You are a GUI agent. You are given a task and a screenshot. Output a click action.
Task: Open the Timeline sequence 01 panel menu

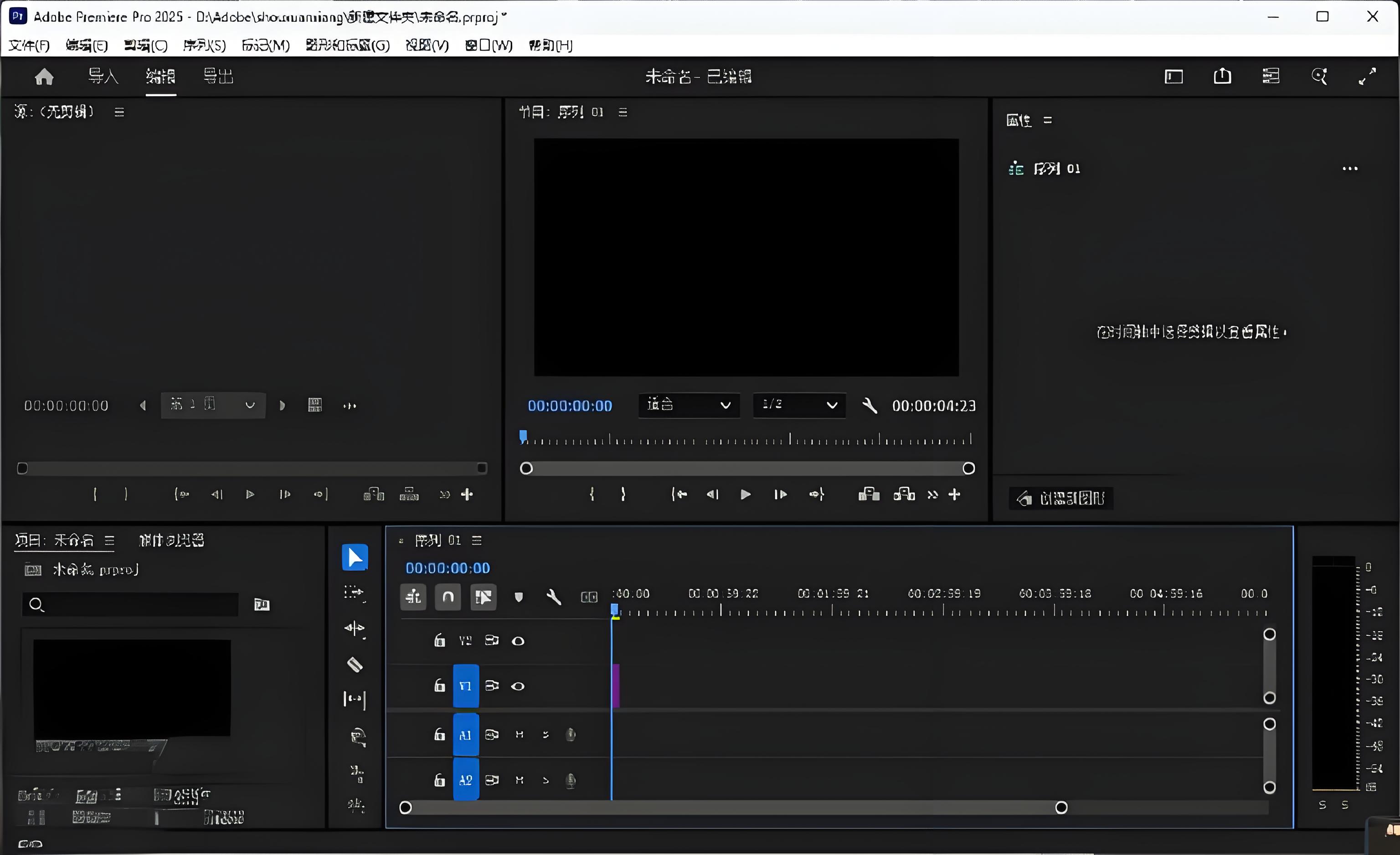click(x=477, y=540)
